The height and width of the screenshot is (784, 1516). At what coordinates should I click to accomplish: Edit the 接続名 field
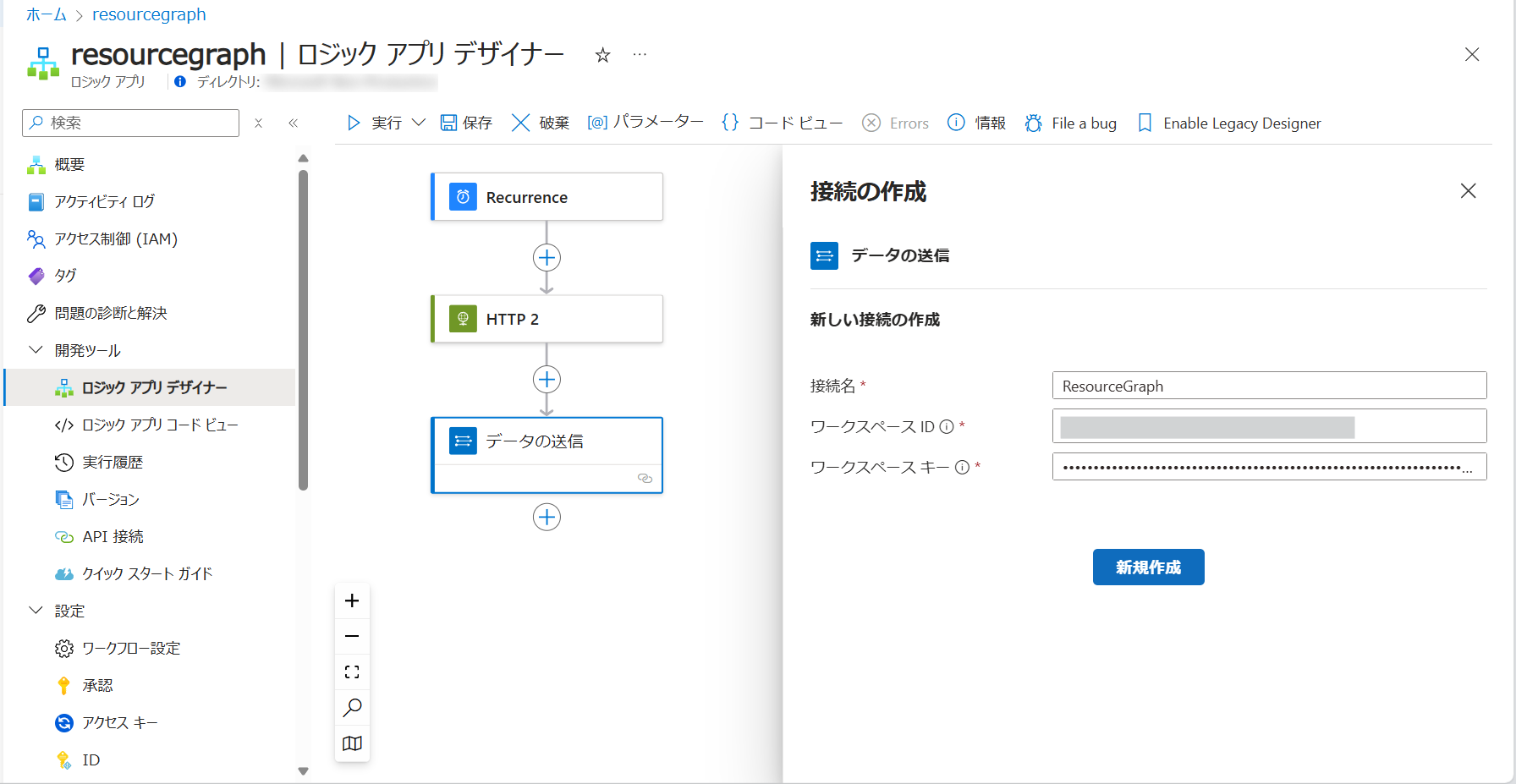click(x=1269, y=386)
